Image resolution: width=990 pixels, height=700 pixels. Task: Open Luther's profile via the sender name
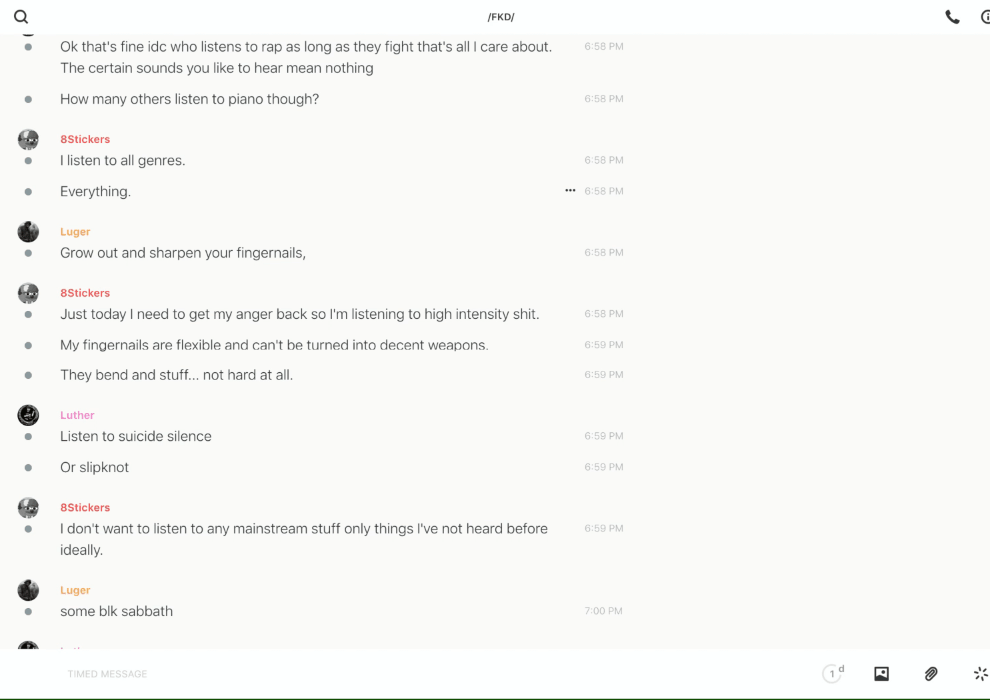tap(77, 415)
